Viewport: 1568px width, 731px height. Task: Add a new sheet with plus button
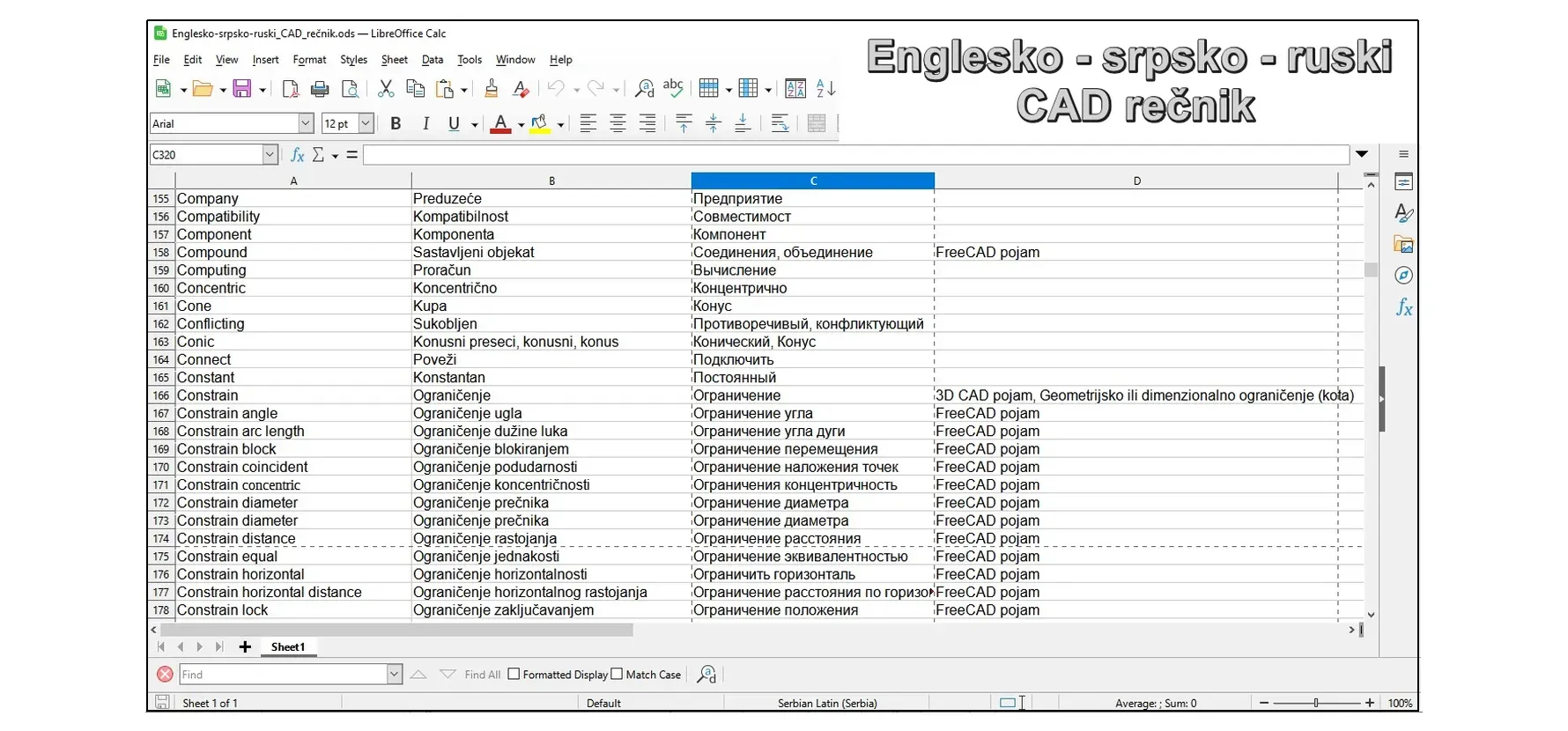coord(245,647)
